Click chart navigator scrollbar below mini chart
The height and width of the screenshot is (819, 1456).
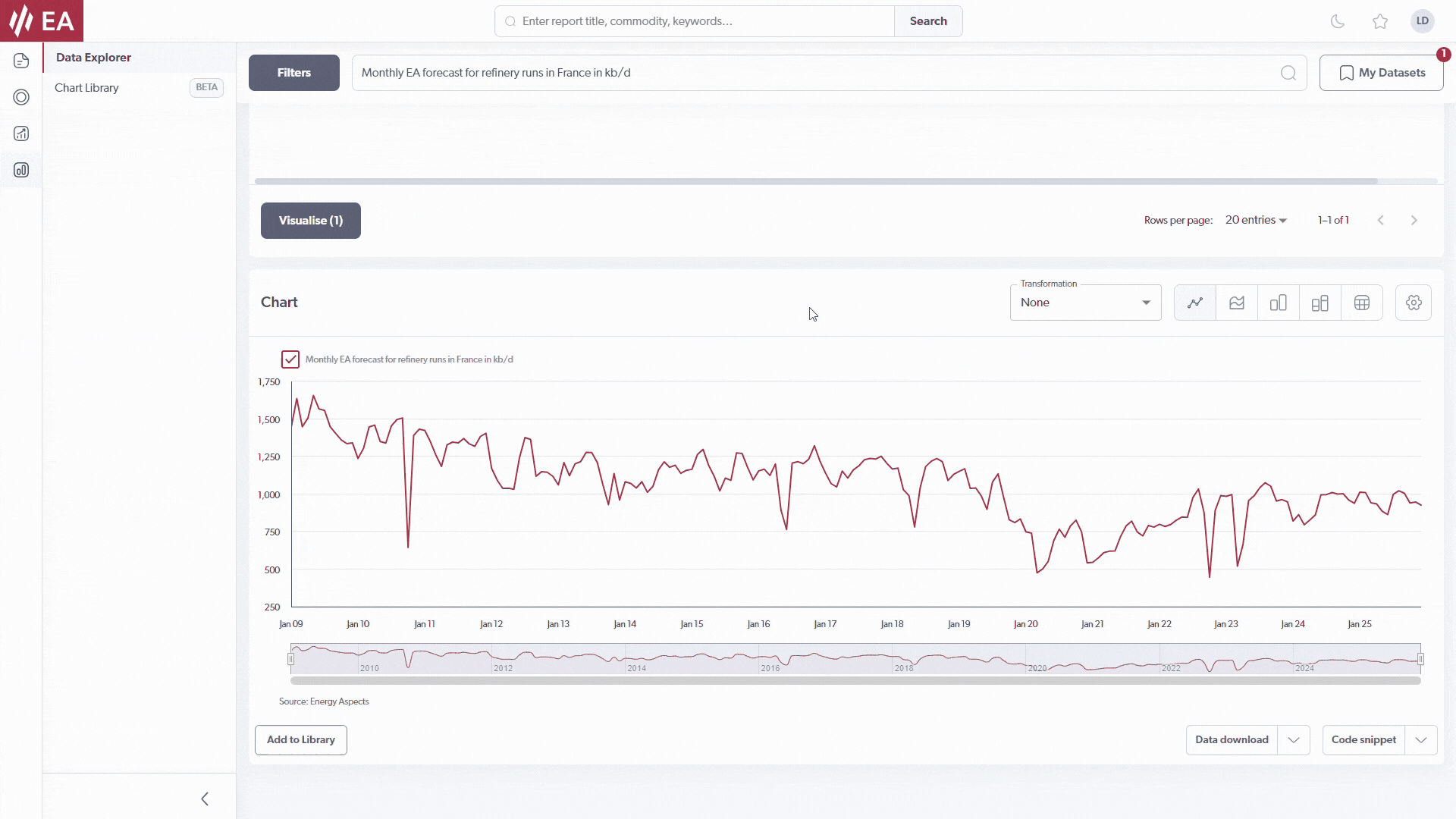point(855,681)
